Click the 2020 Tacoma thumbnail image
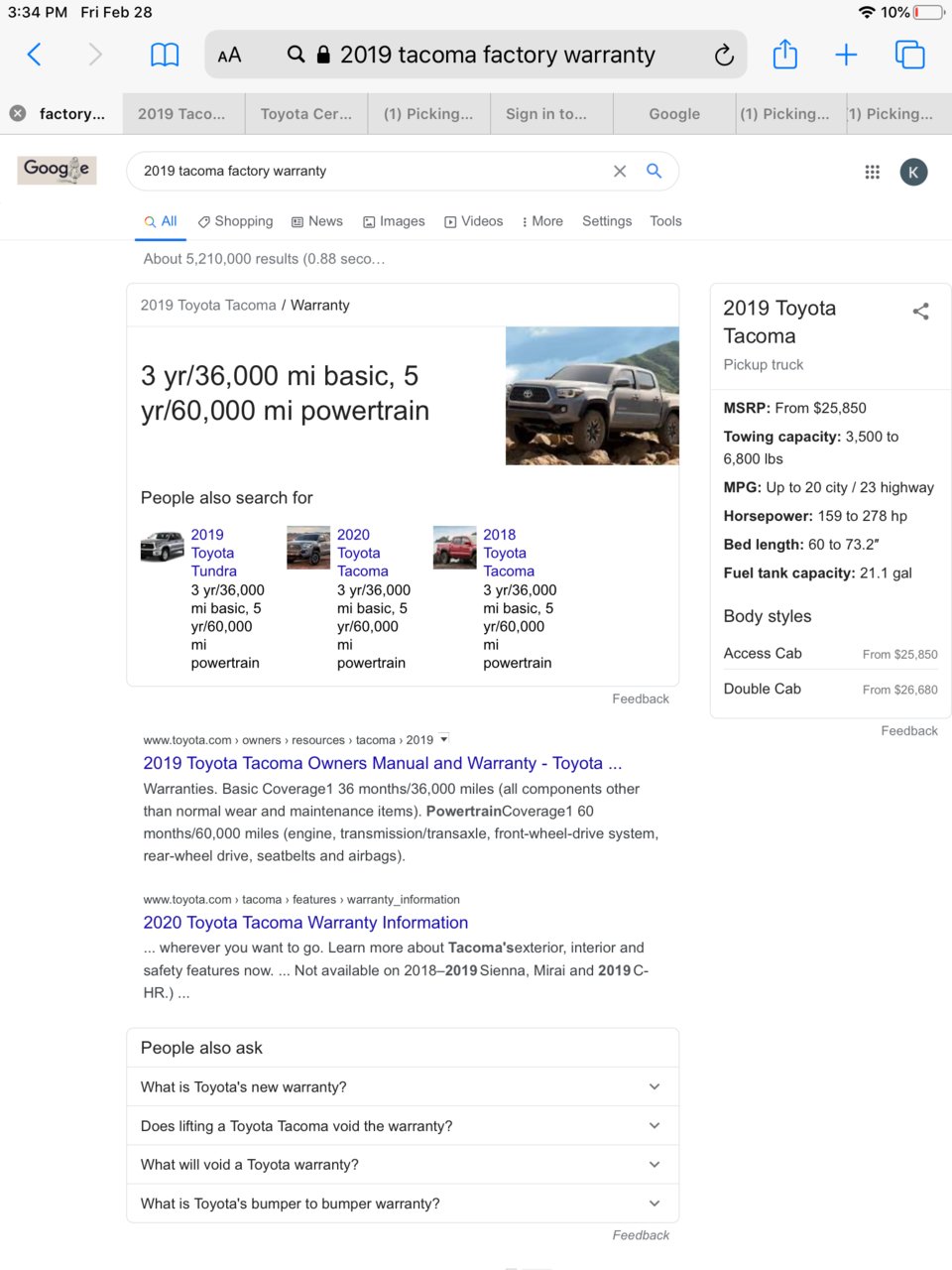The width and height of the screenshot is (952, 1270). [308, 548]
